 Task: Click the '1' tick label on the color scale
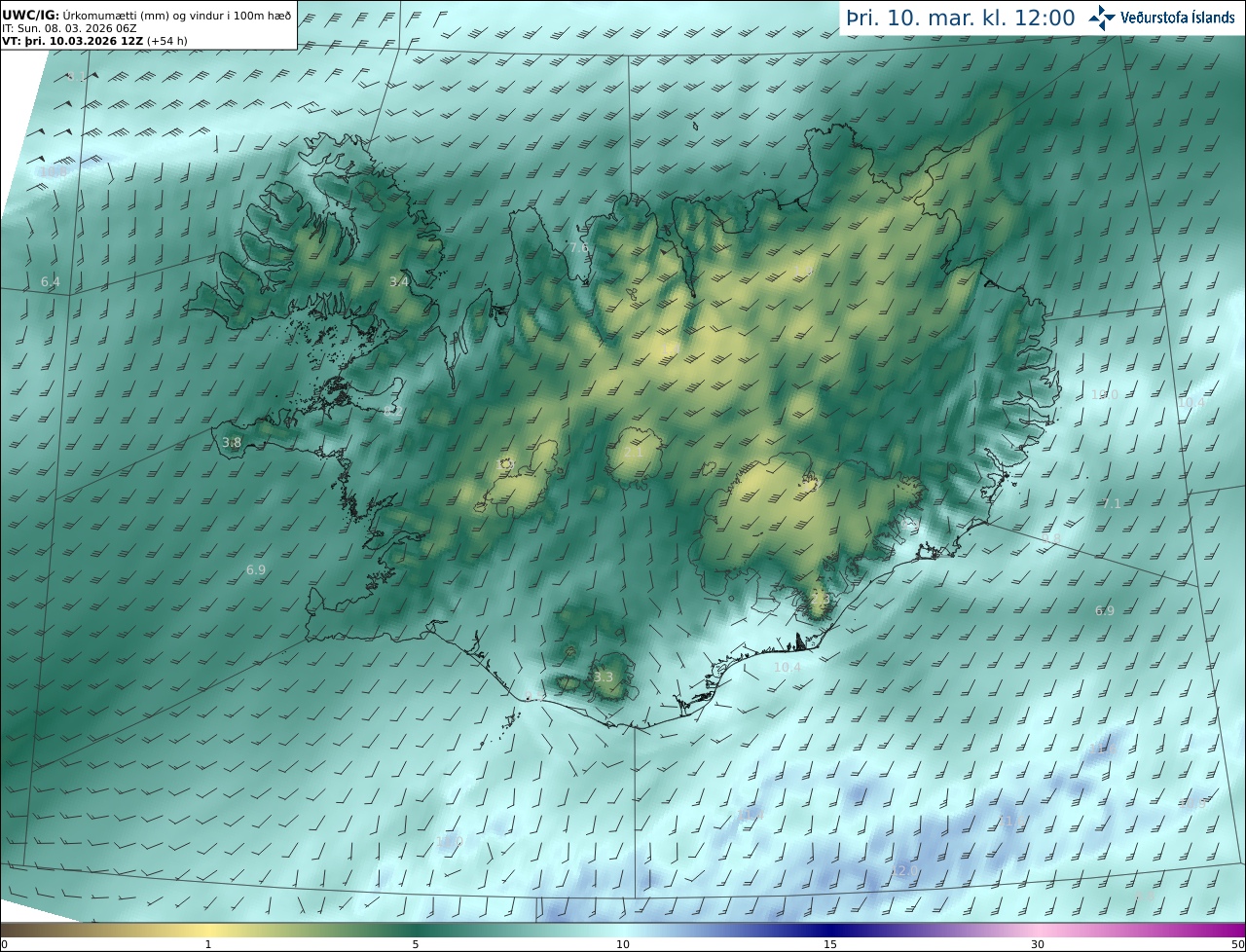coord(208,944)
